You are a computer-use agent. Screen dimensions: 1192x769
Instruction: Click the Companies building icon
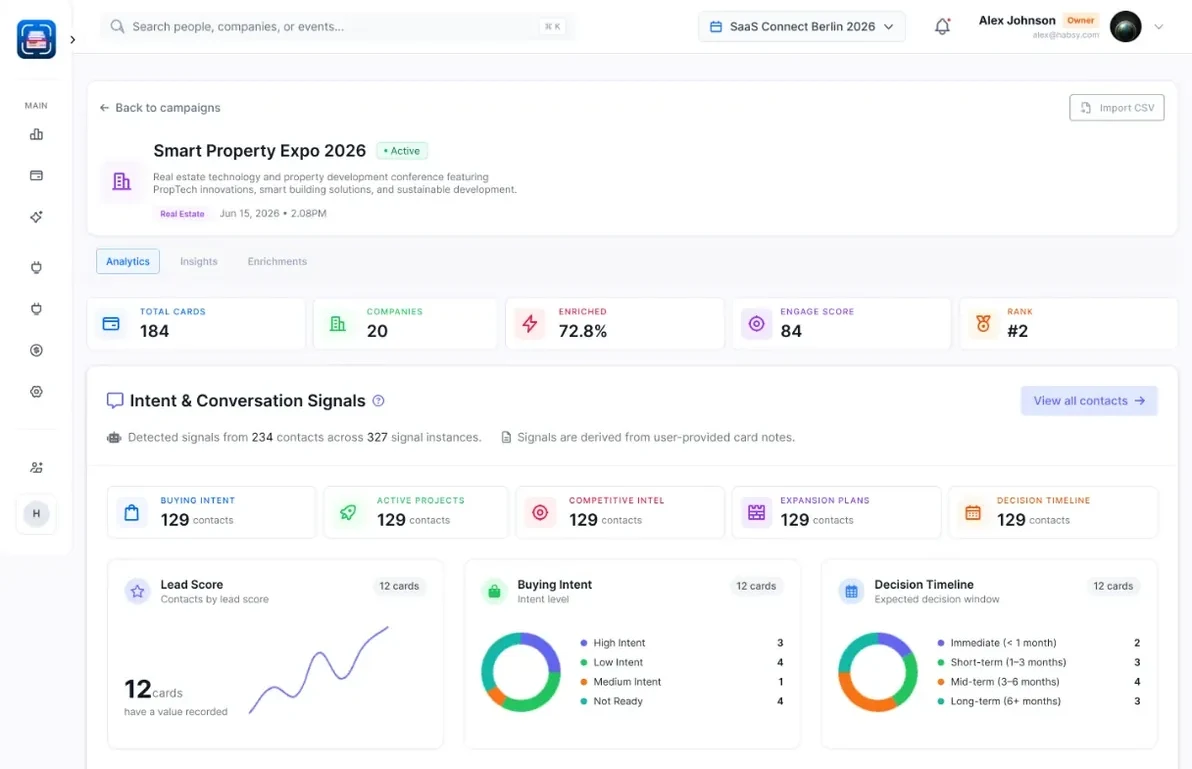point(338,324)
